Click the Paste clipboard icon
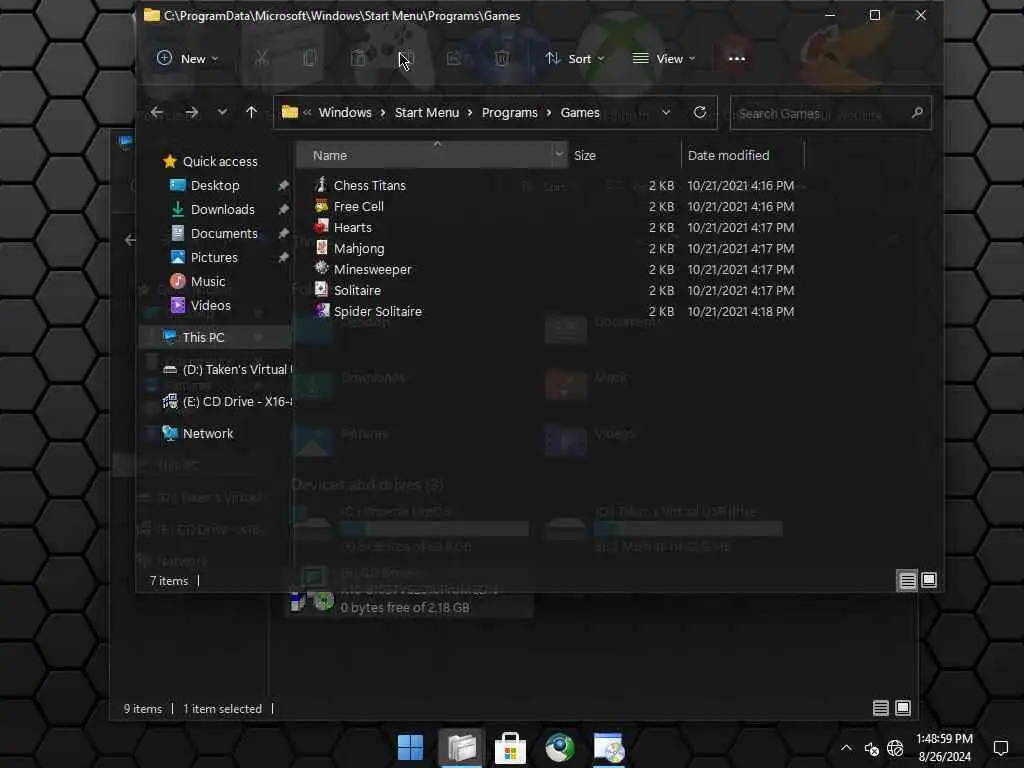1024x768 pixels. coord(358,59)
